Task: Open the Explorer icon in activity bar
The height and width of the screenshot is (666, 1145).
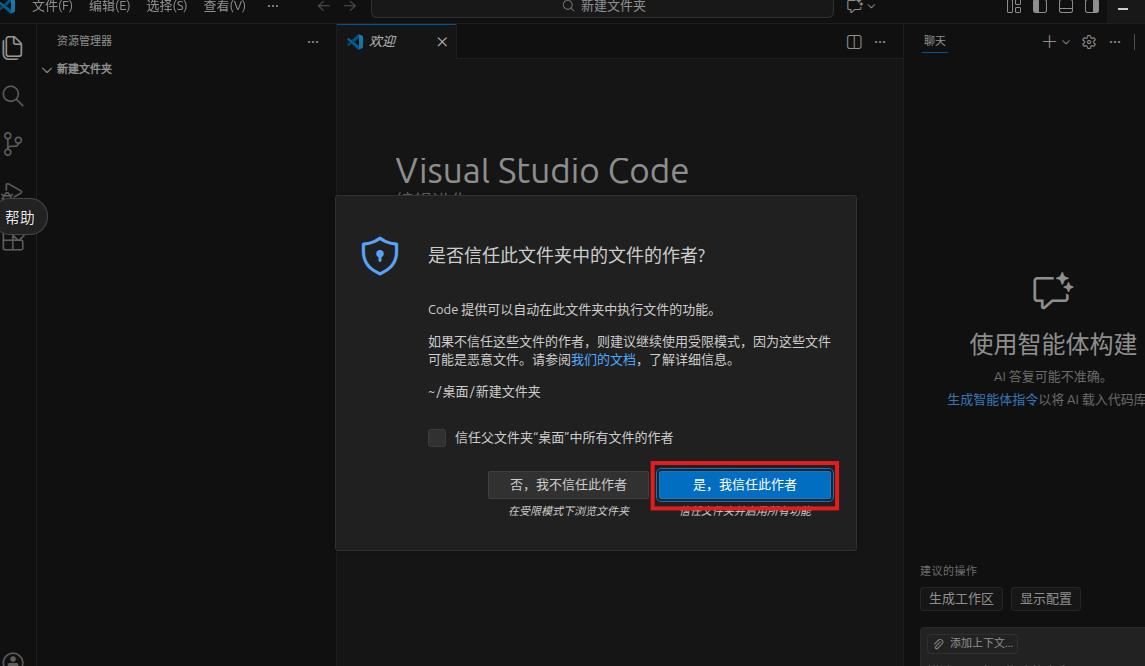Action: (x=13, y=47)
